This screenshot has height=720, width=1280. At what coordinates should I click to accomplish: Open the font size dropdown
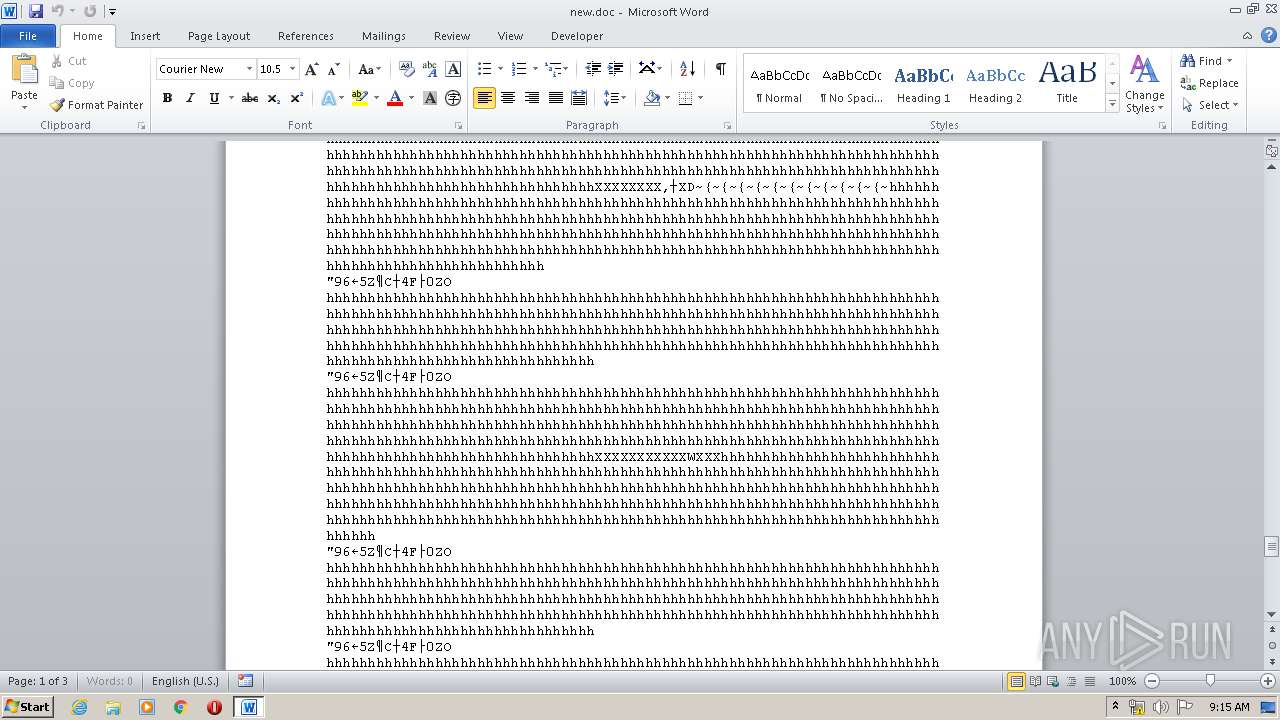pyautogui.click(x=292, y=69)
